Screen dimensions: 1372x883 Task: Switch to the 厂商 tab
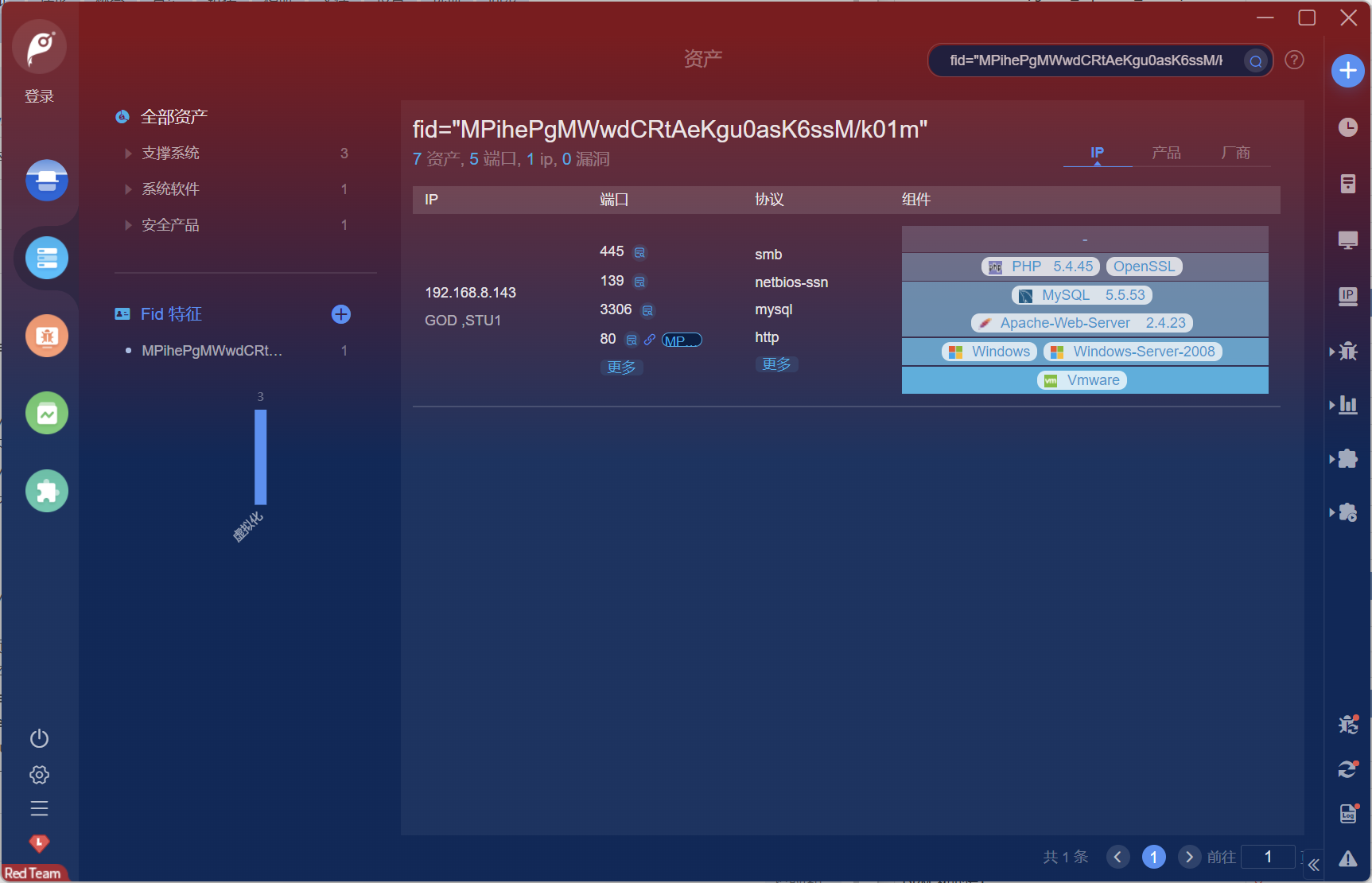pyautogui.click(x=1235, y=153)
